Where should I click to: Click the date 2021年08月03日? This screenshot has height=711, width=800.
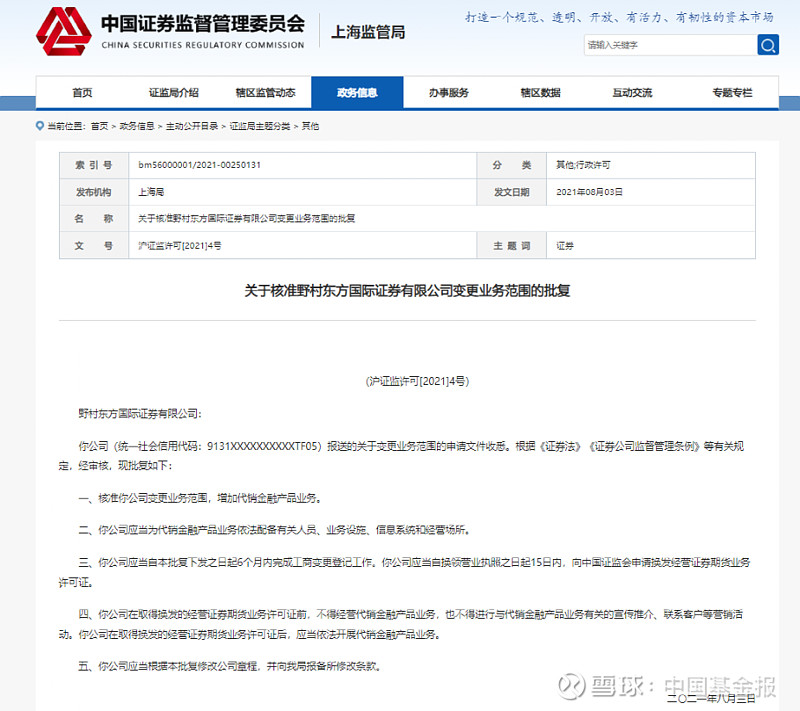point(589,192)
